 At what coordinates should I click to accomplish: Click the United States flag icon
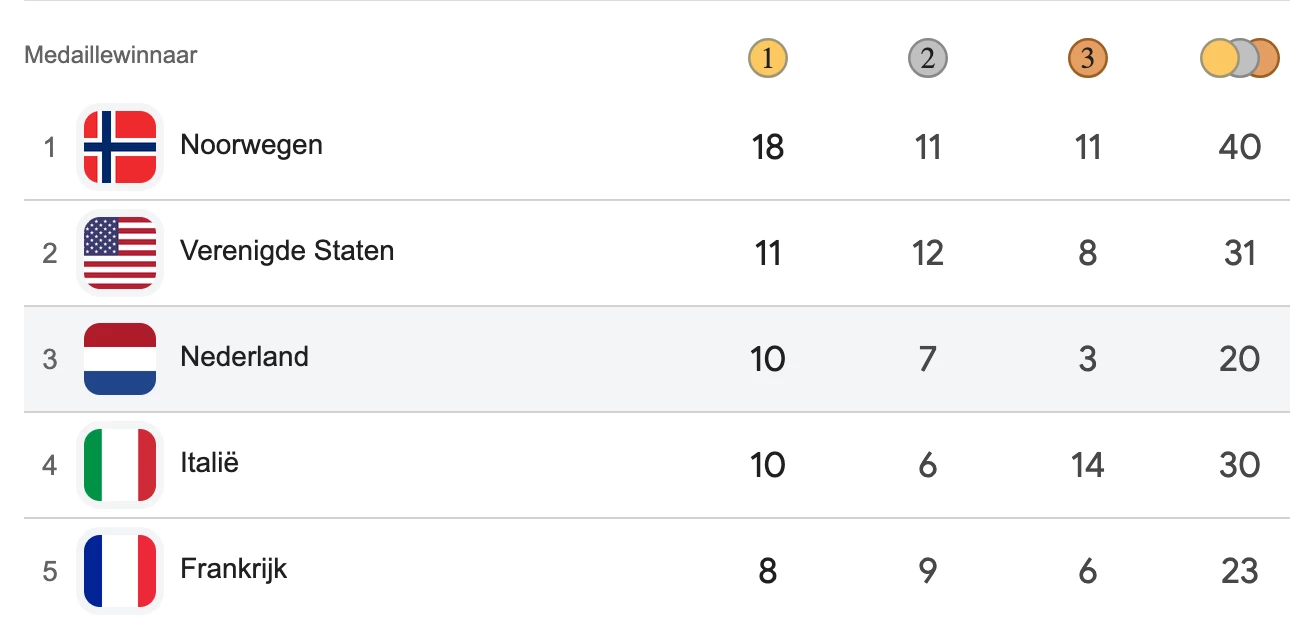(120, 253)
